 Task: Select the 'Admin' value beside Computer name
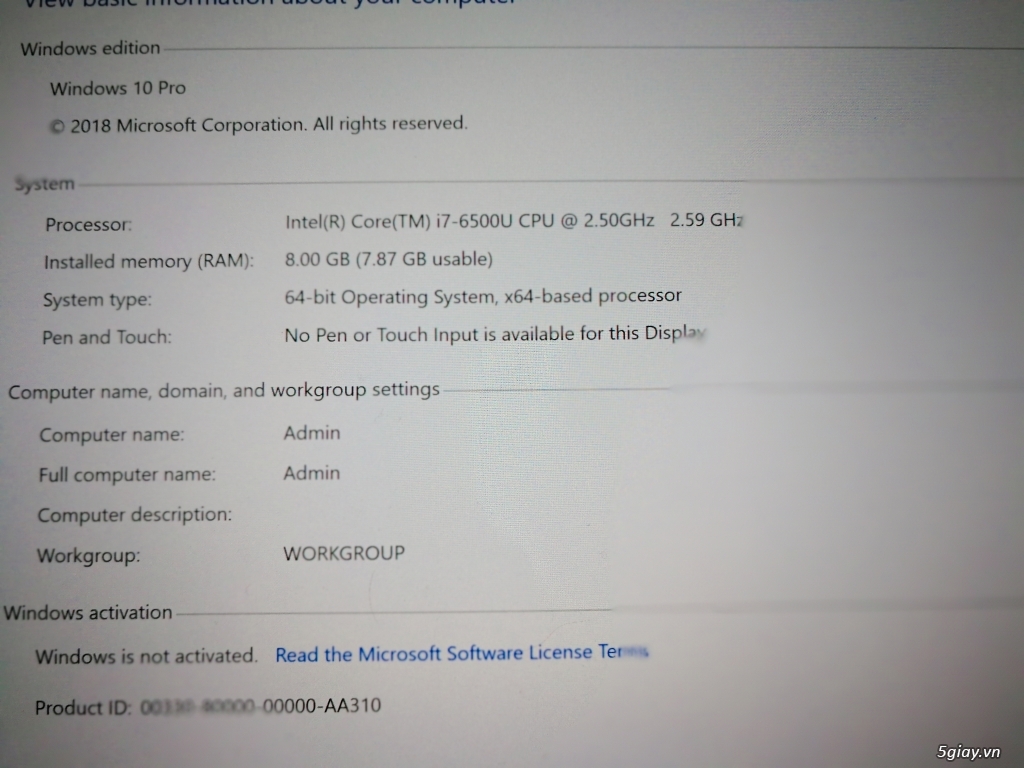(x=312, y=433)
